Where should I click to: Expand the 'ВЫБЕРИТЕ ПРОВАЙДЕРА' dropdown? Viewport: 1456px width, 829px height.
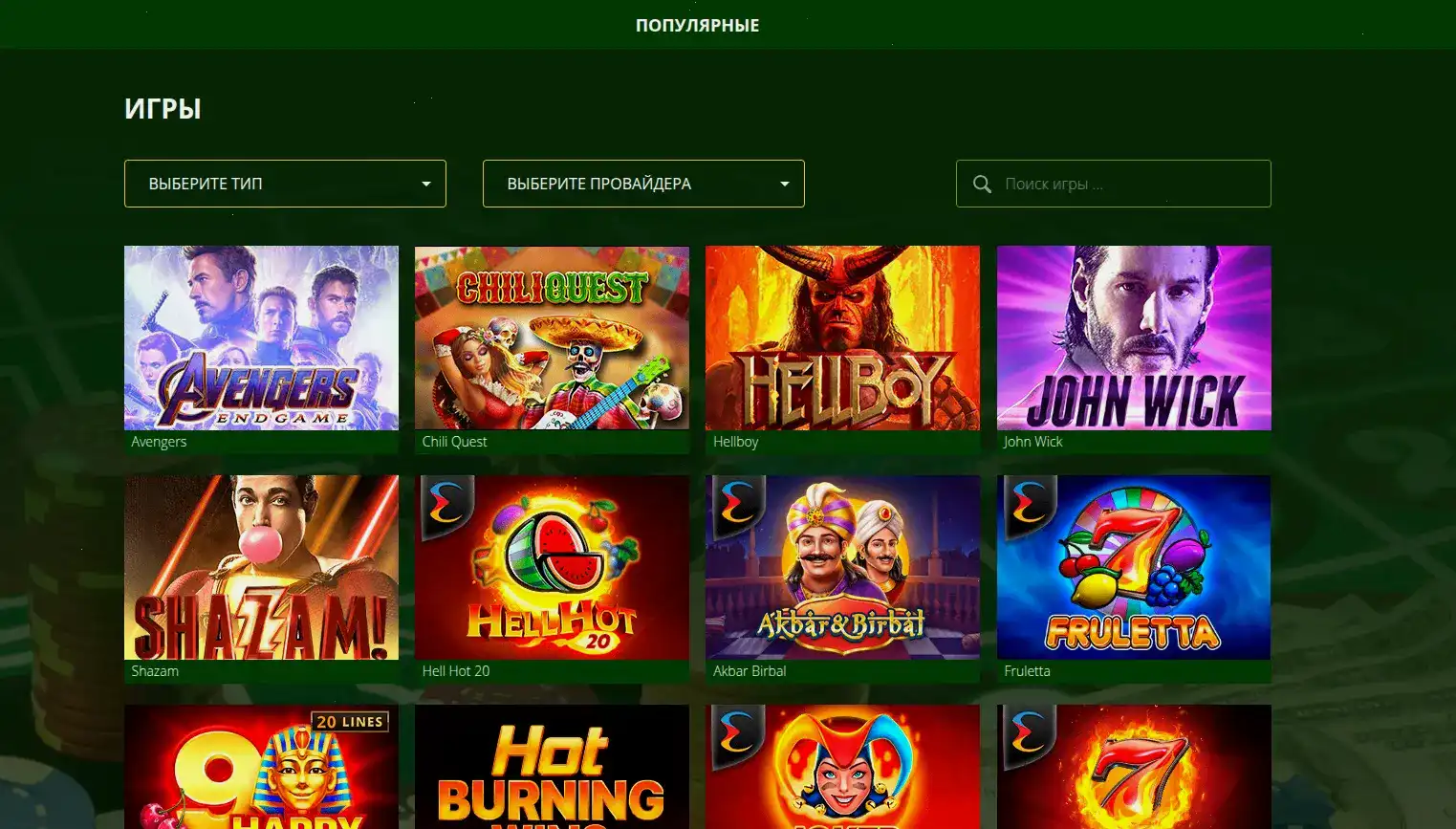[642, 184]
